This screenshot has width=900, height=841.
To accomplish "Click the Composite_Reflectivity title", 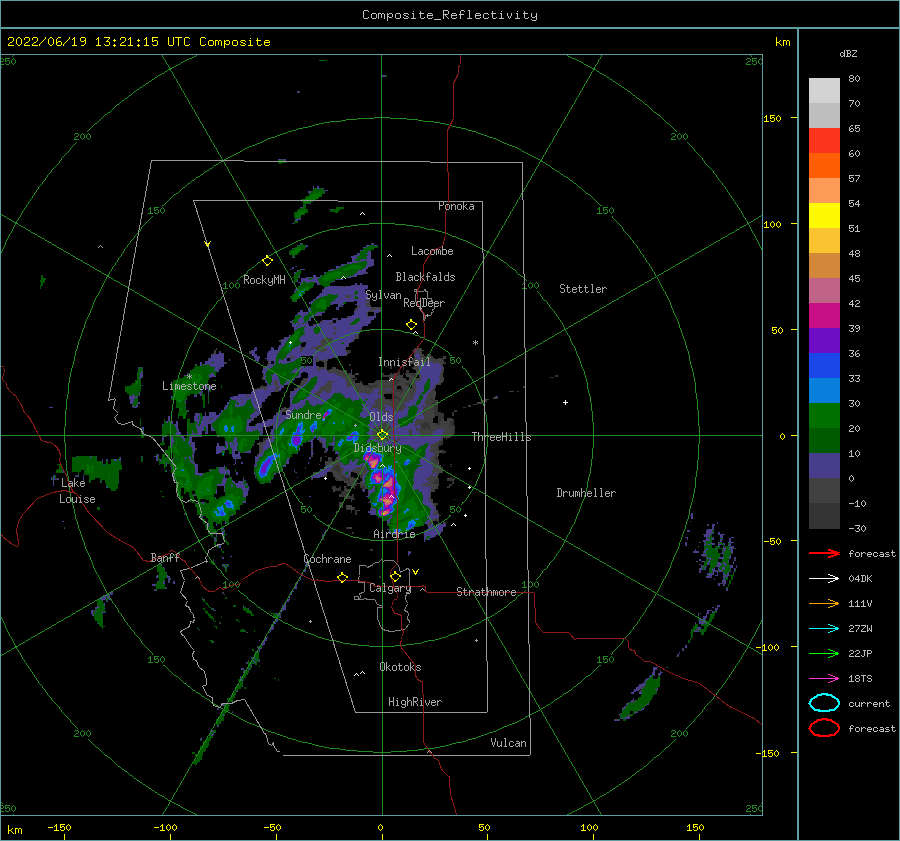I will click(x=450, y=15).
